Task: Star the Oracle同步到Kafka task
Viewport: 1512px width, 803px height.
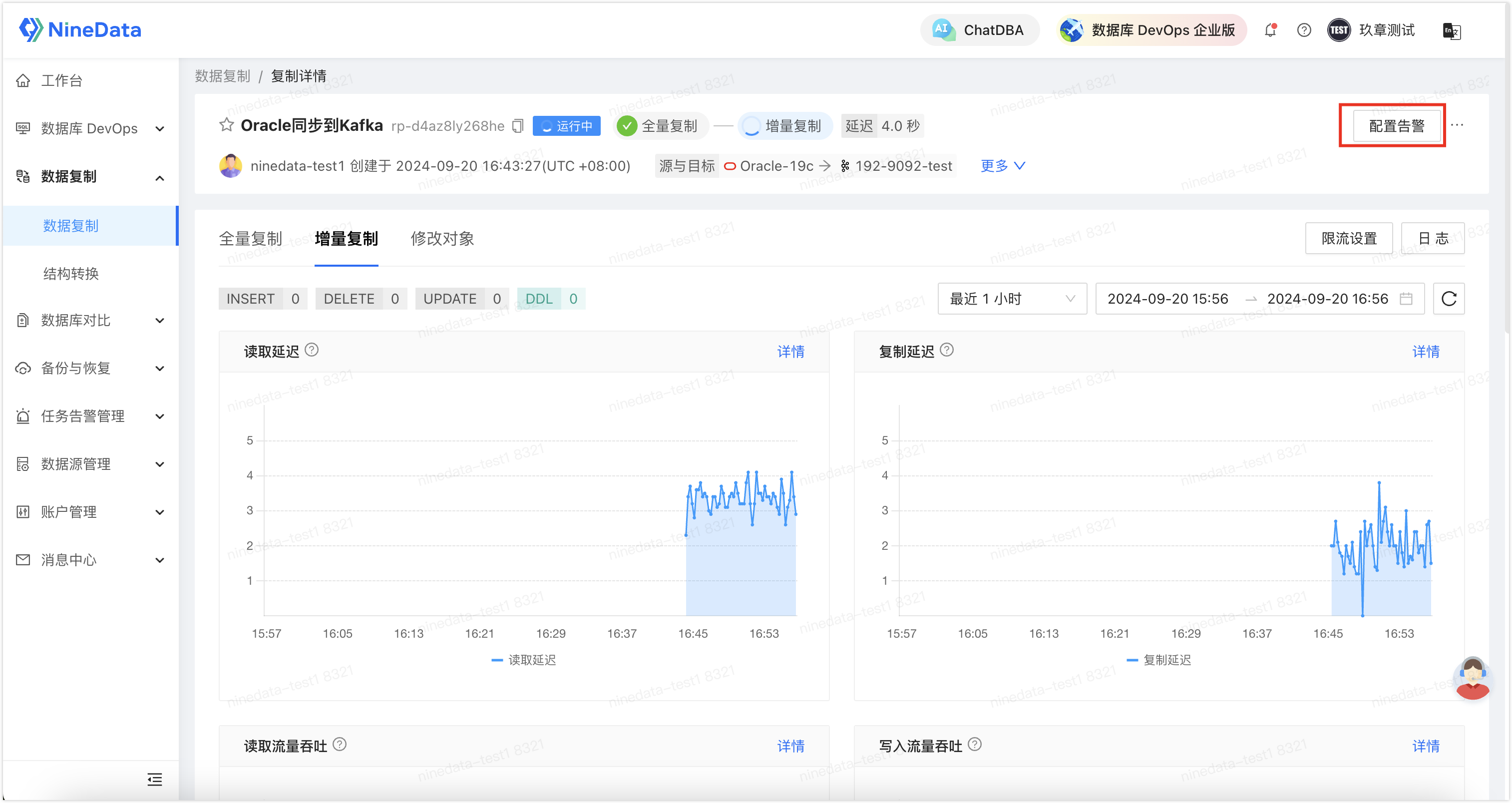Action: 227,125
